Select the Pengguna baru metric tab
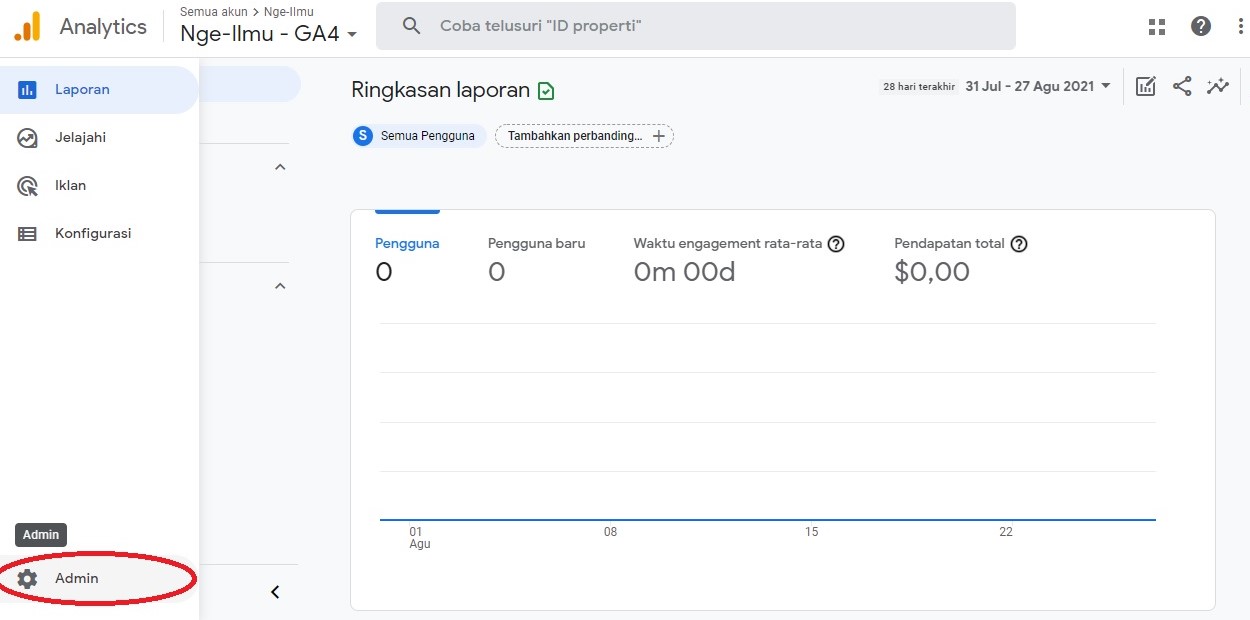The image size is (1250, 620). click(537, 260)
